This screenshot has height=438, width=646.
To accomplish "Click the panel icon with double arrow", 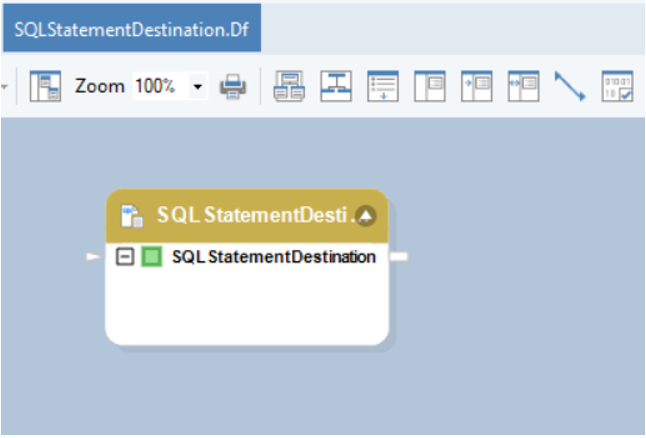I will [523, 87].
